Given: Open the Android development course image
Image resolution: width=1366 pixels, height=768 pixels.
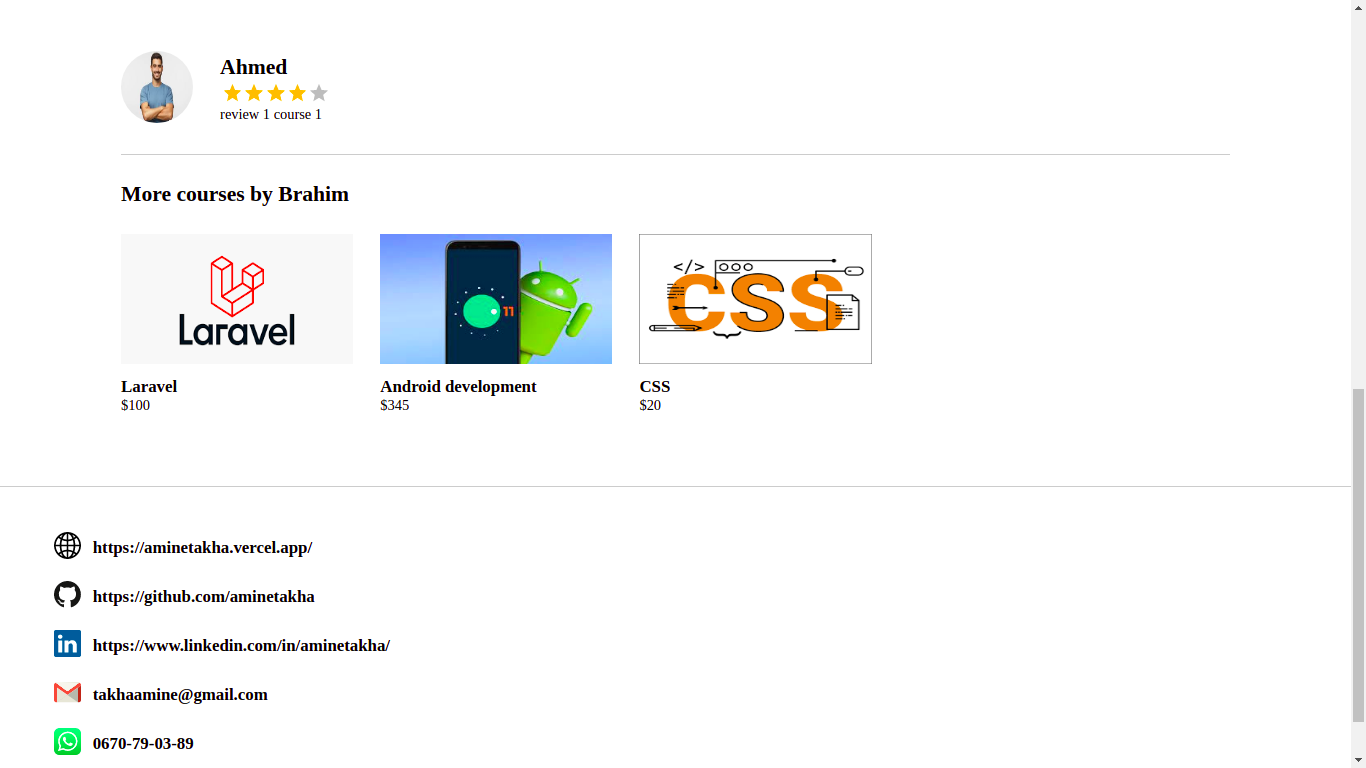Looking at the screenshot, I should pyautogui.click(x=496, y=299).
